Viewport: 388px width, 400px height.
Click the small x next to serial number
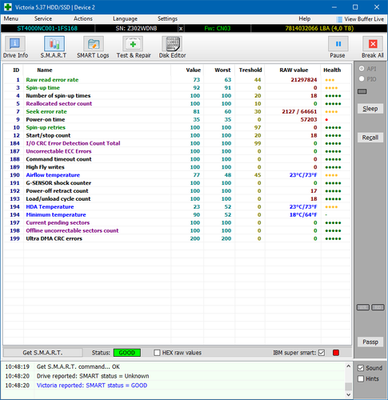point(181,28)
